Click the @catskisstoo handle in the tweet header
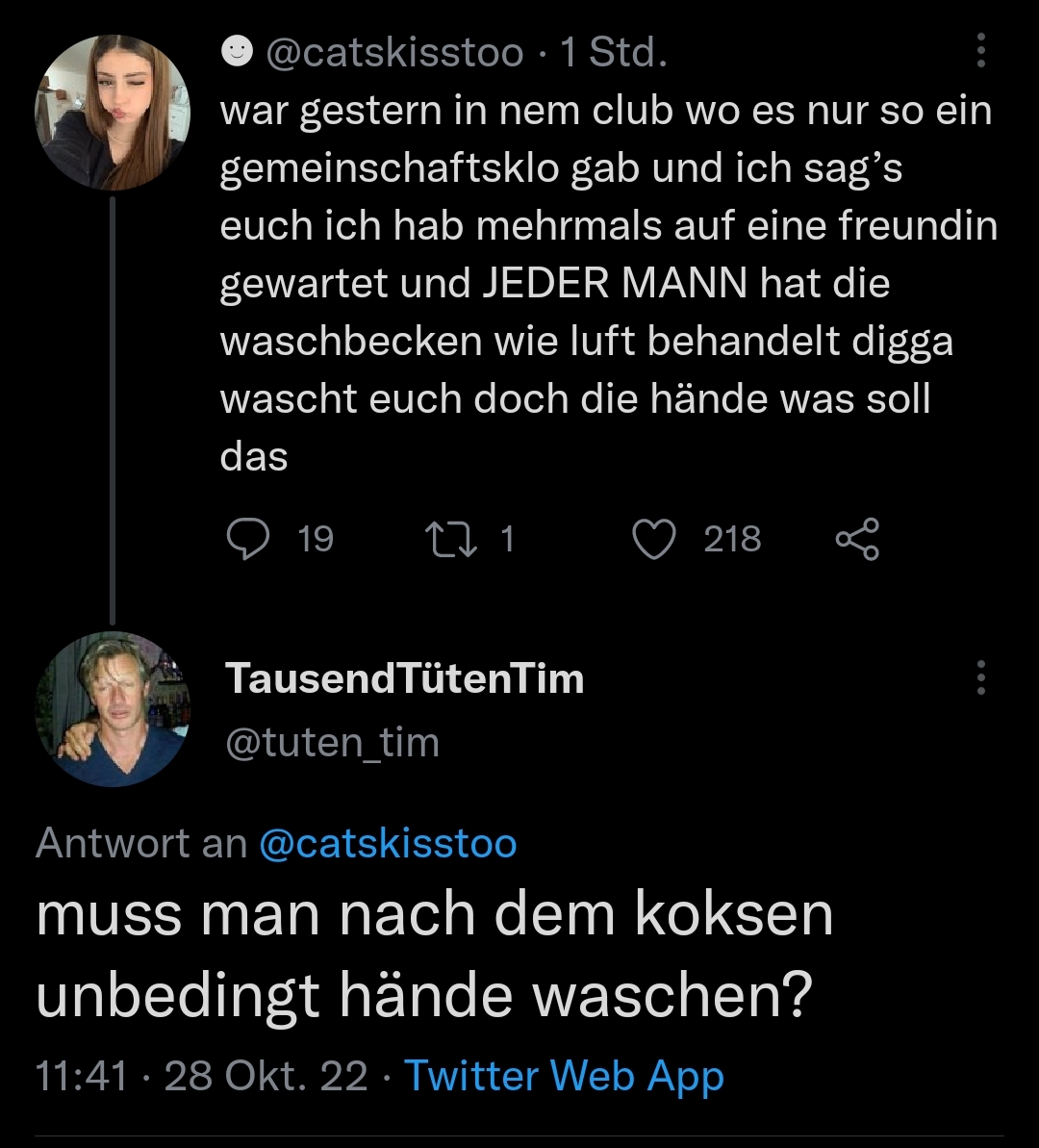Viewport: 1039px width, 1148px height. (x=394, y=53)
